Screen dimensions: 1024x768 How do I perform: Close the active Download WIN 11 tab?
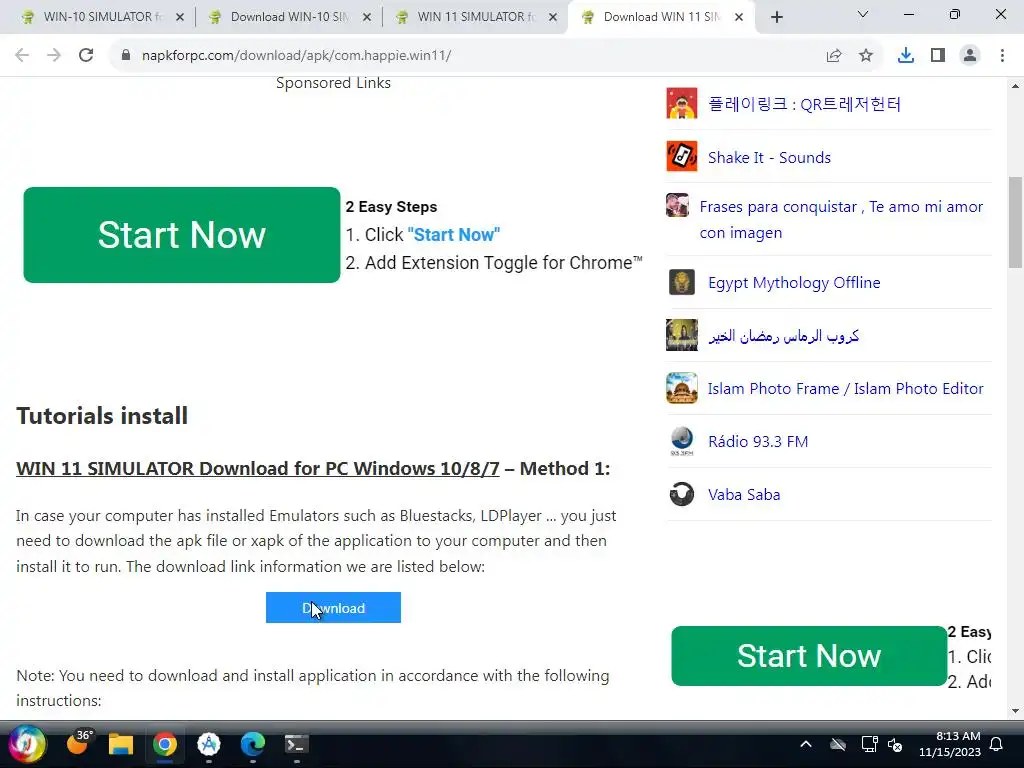click(x=739, y=17)
